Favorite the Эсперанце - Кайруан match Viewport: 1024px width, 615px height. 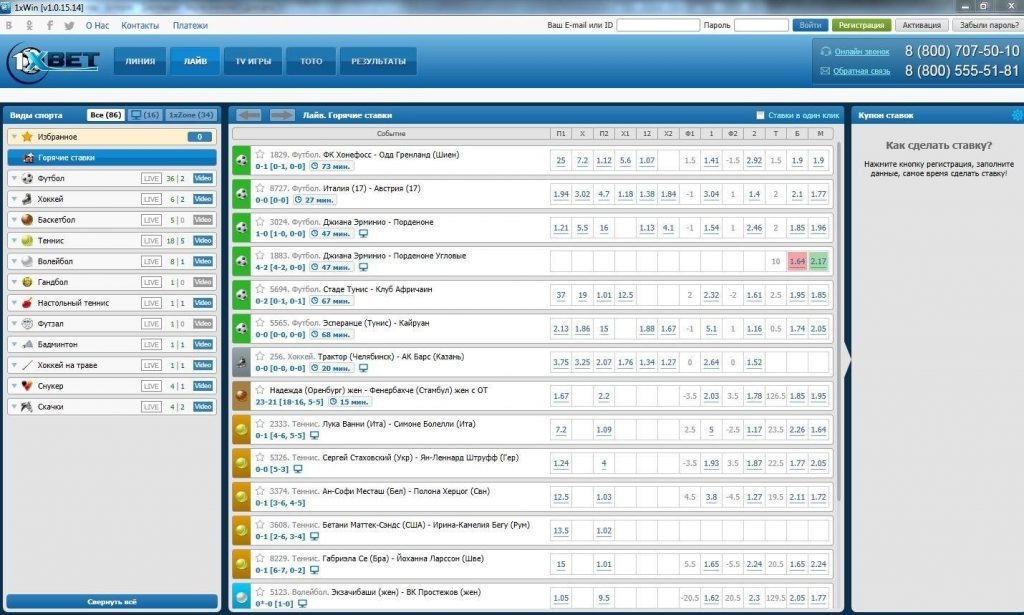[x=260, y=323]
